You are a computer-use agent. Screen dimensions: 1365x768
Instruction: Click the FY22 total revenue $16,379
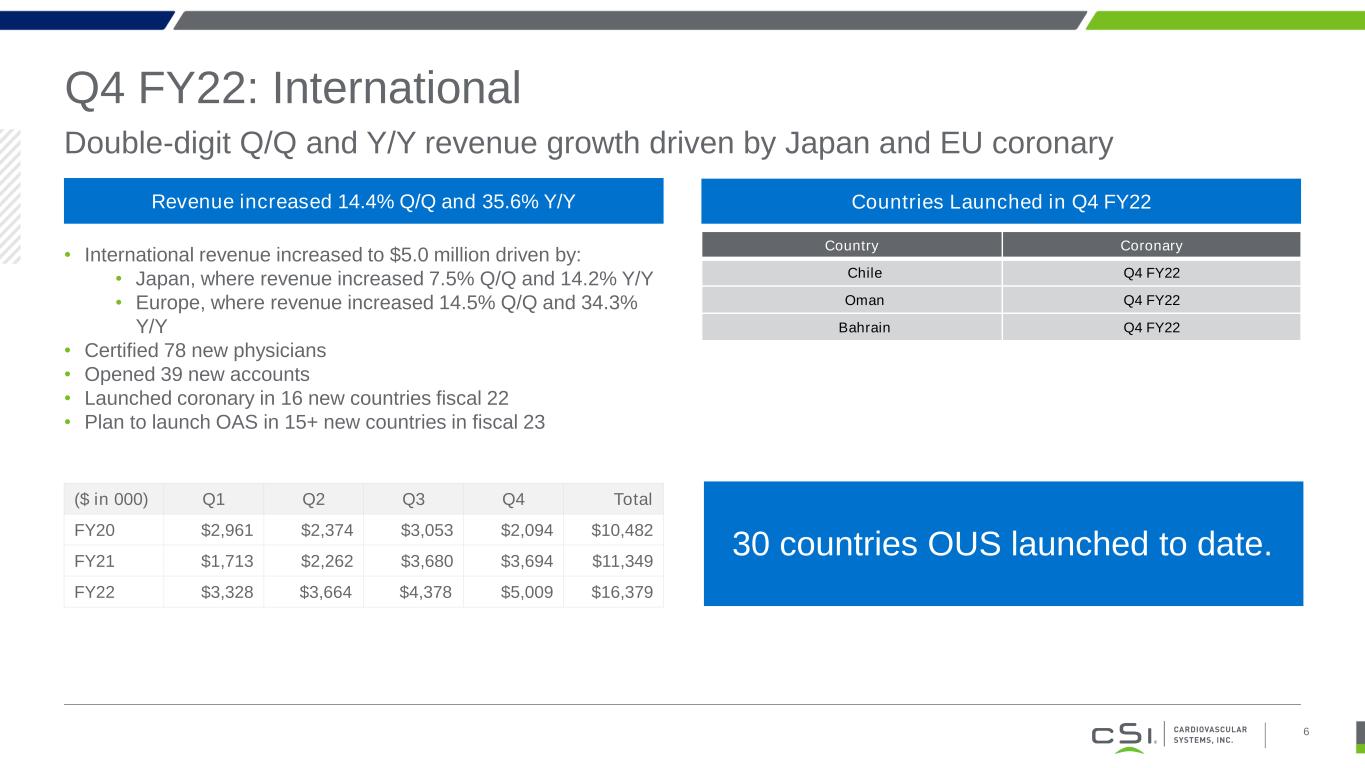(621, 592)
